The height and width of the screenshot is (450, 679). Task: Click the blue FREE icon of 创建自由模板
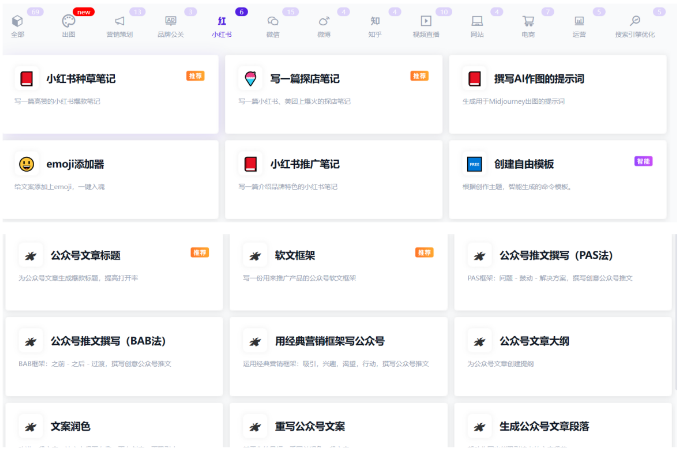[x=475, y=164]
